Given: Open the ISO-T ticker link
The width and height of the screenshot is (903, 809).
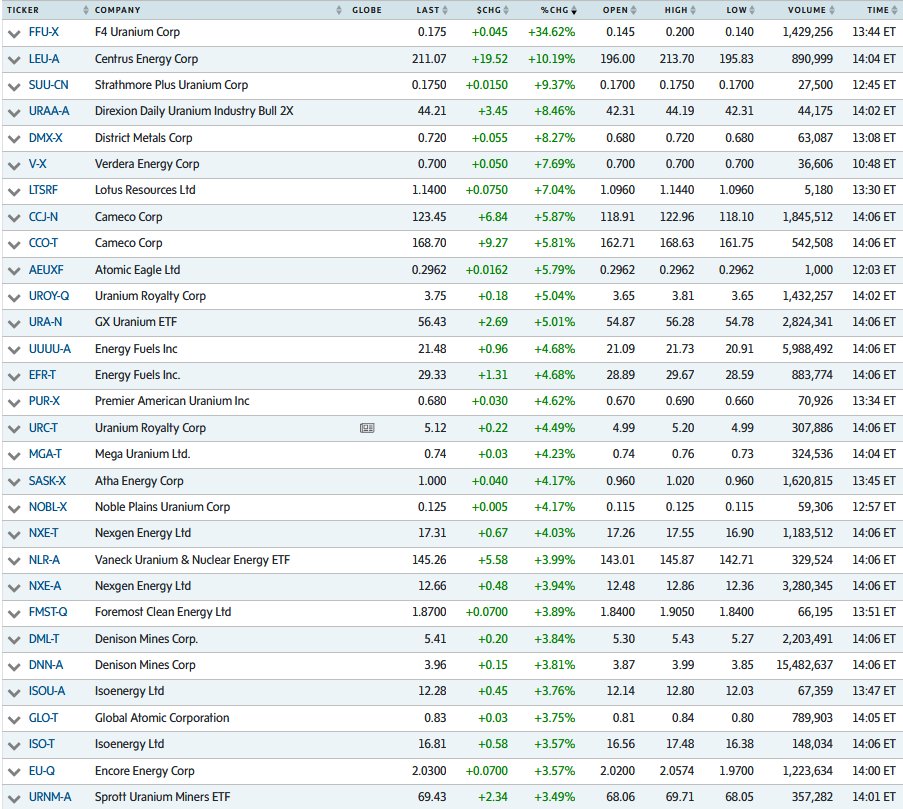Looking at the screenshot, I should click(x=41, y=744).
